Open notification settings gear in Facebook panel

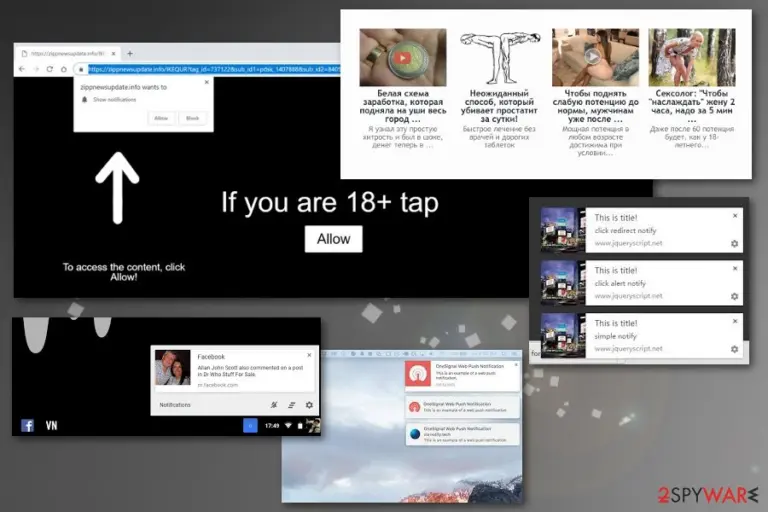(309, 405)
